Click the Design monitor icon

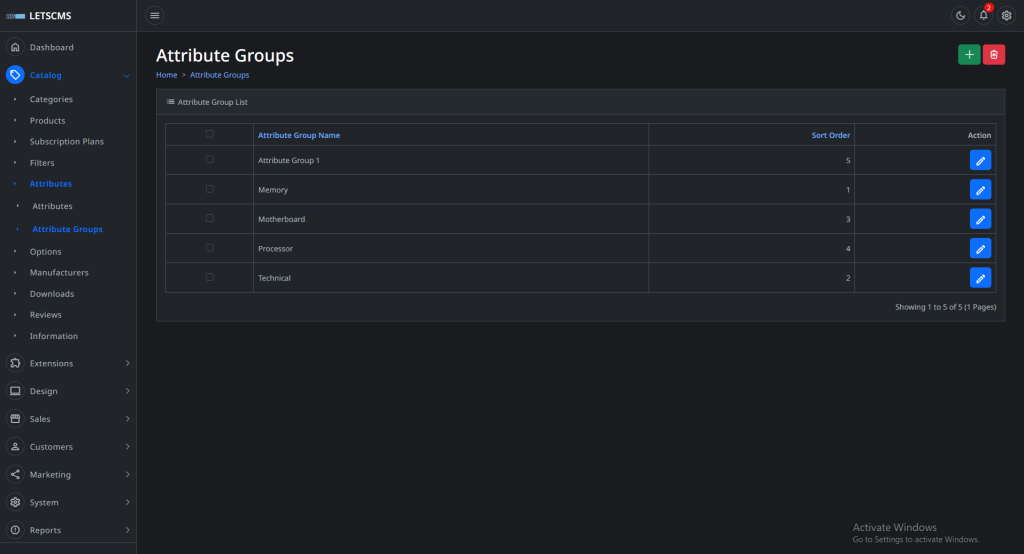coord(15,391)
